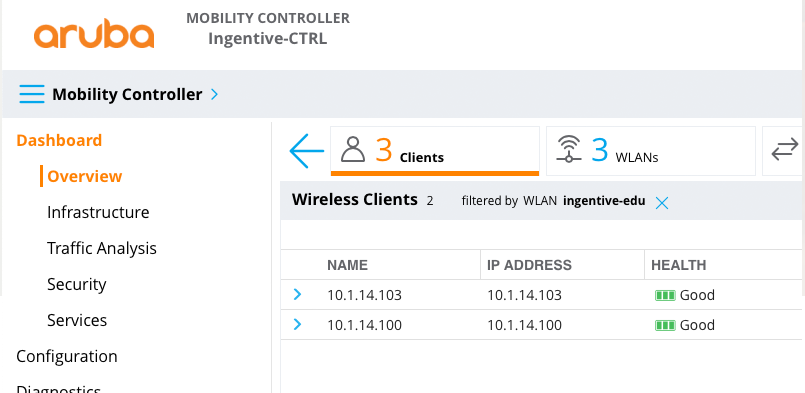Image resolution: width=805 pixels, height=393 pixels.
Task: Select Overview in the sidebar
Action: [85, 176]
